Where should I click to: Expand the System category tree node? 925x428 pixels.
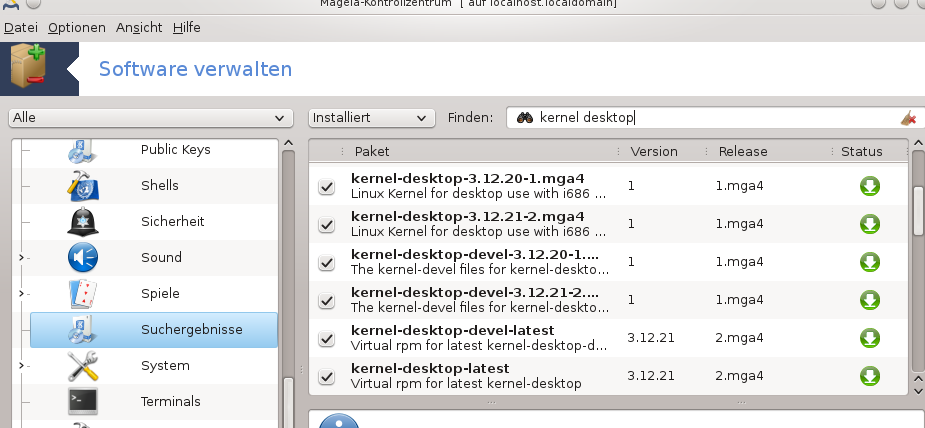point(21,366)
